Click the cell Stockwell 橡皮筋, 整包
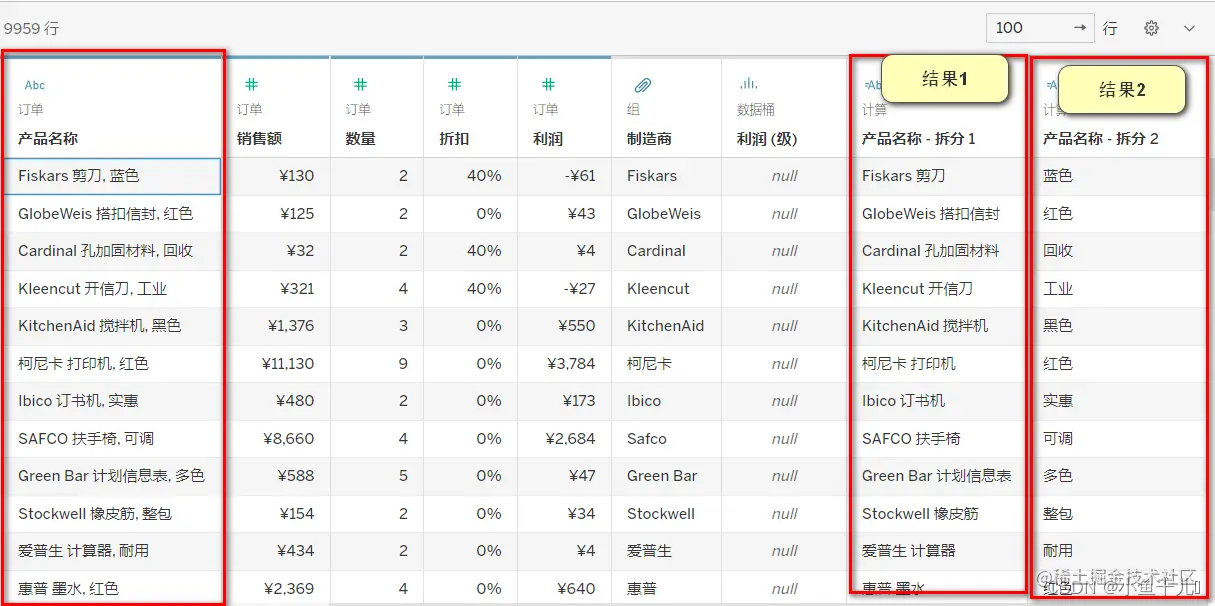 click(x=112, y=514)
